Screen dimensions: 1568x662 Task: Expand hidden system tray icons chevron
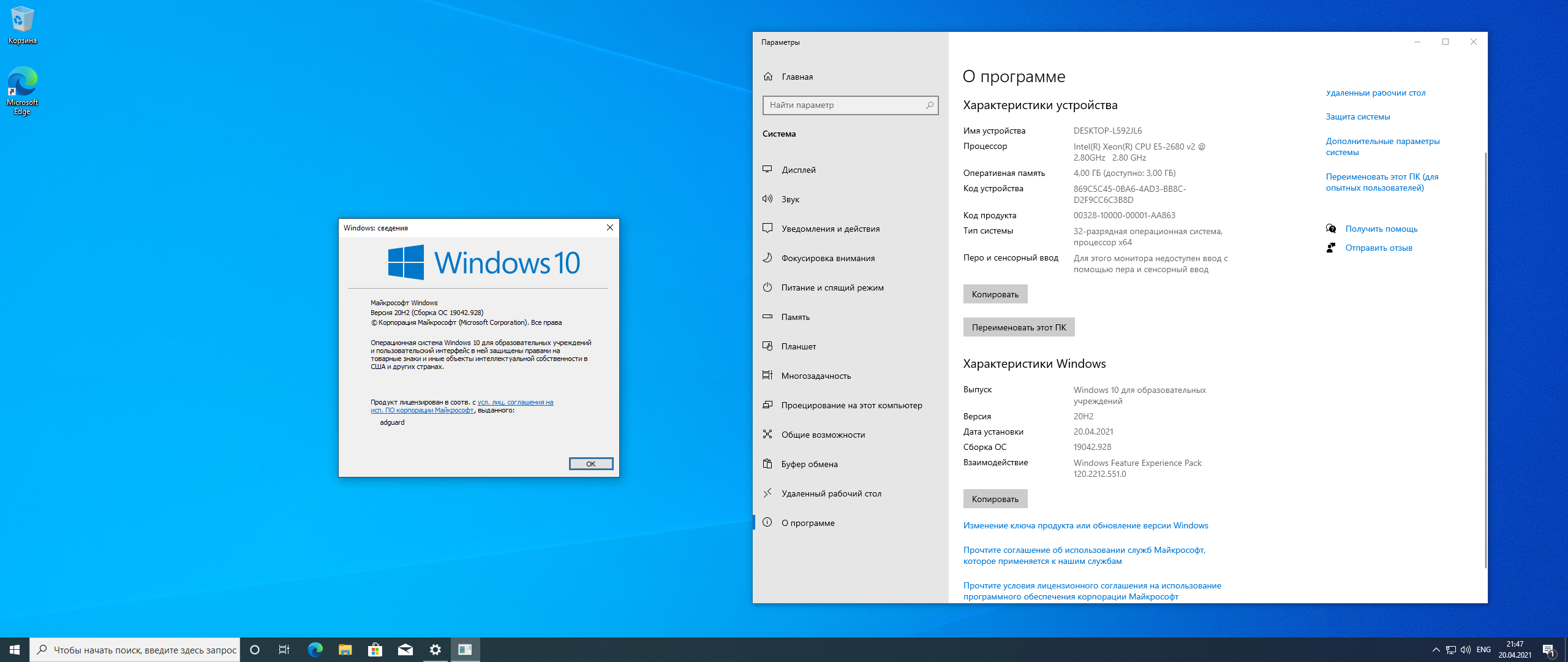point(1436,650)
